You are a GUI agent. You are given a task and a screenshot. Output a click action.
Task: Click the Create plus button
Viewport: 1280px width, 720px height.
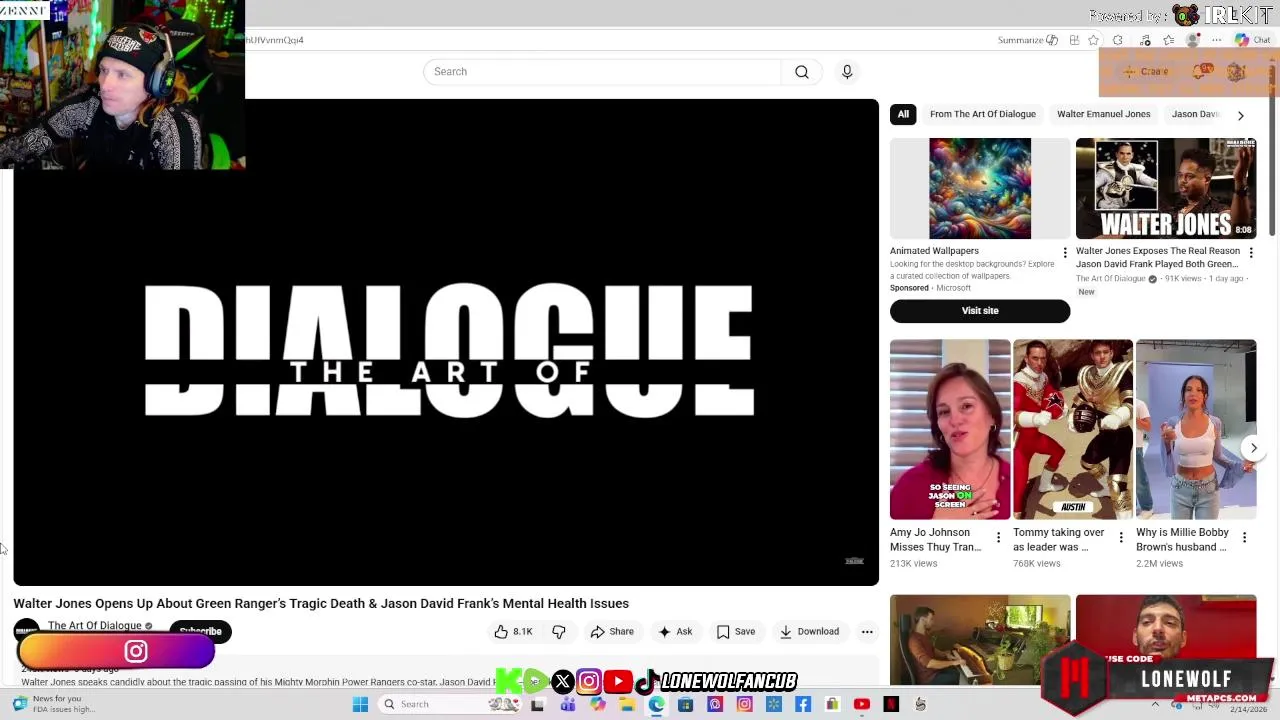click(x=1146, y=72)
